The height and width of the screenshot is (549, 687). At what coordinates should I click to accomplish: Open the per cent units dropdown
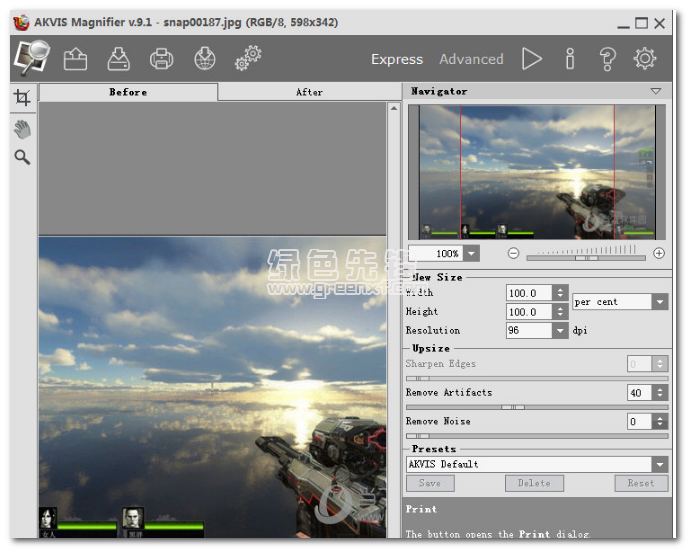tap(660, 302)
